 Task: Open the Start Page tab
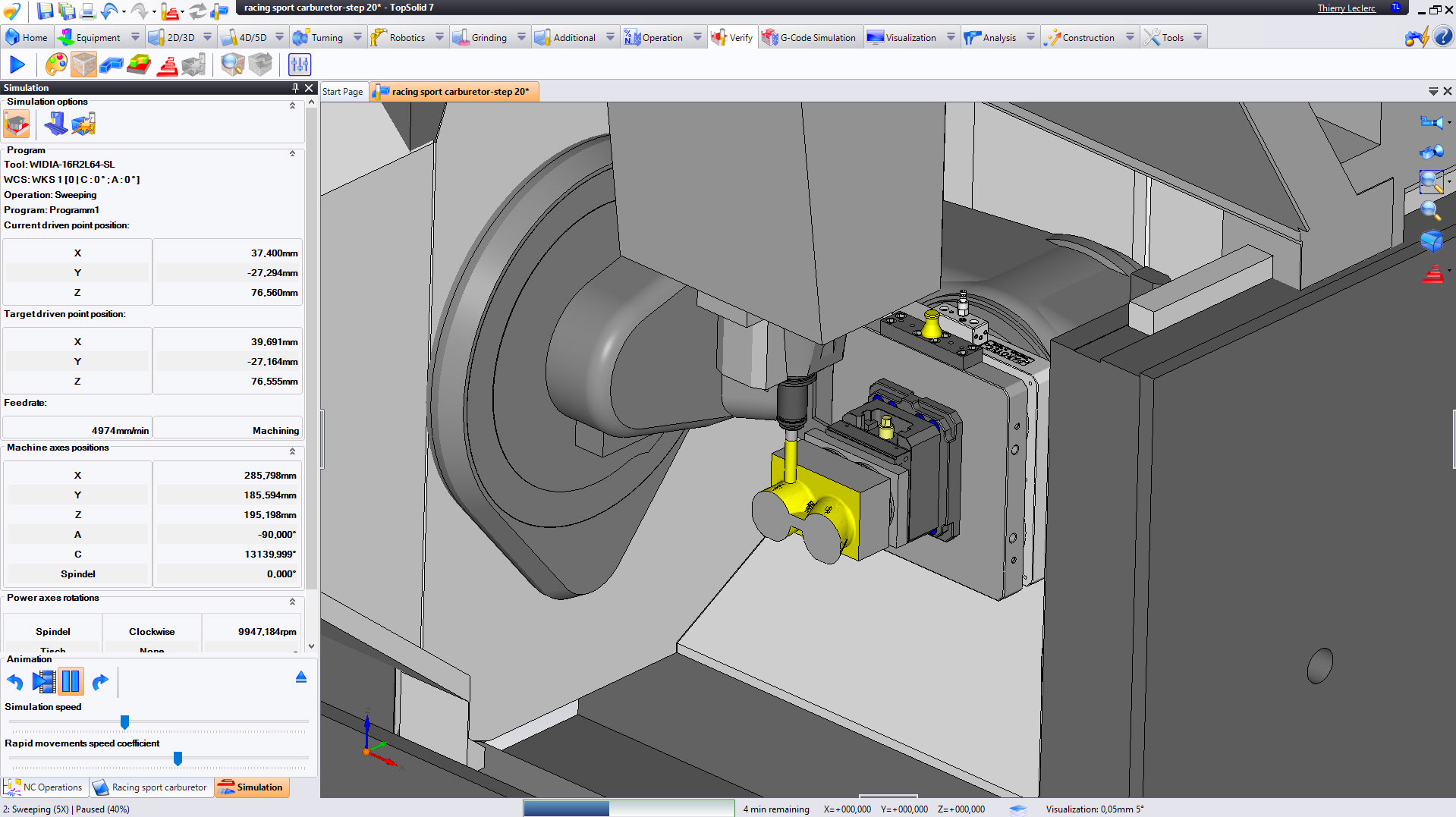(x=343, y=91)
